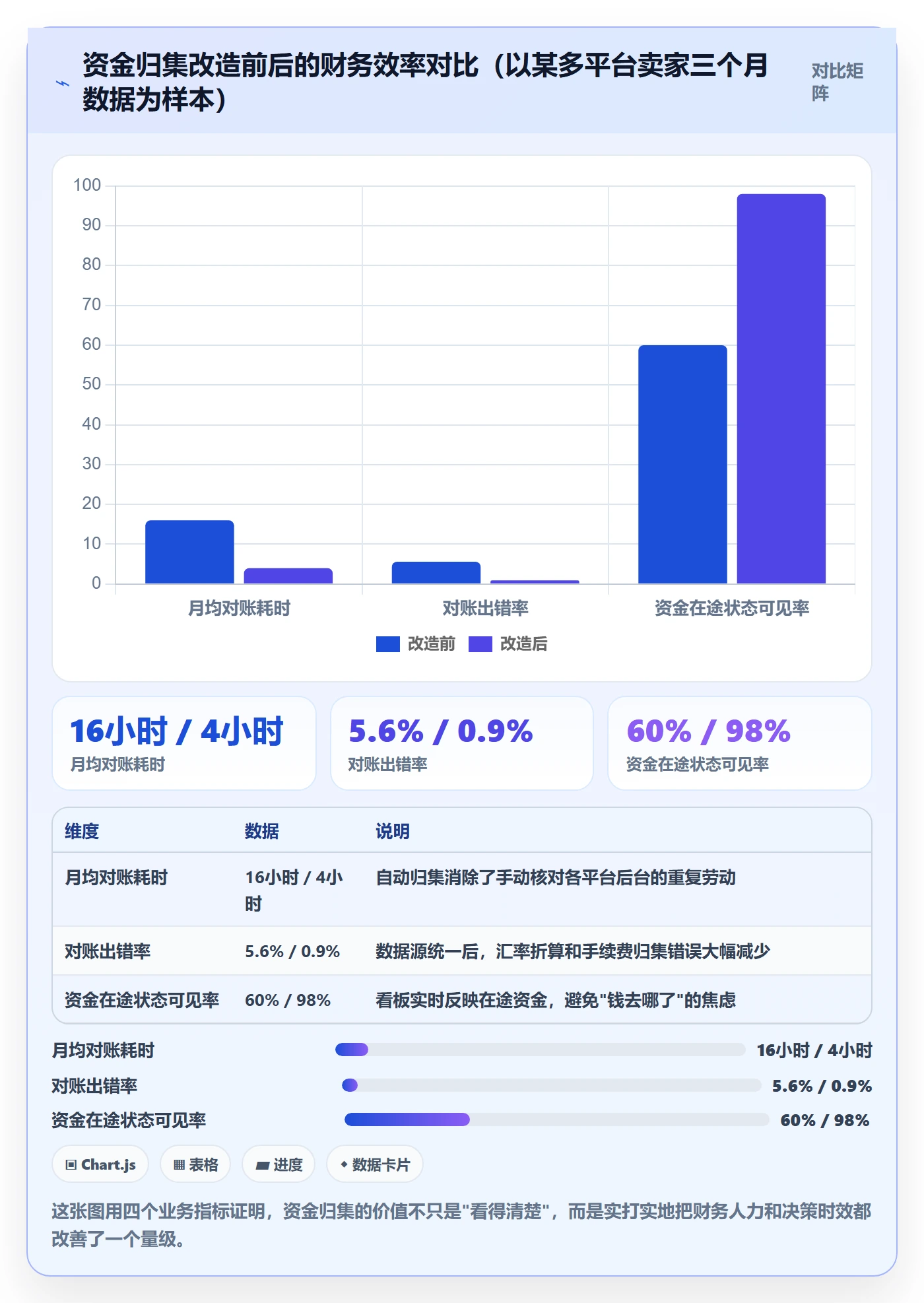Click the 进度 tag chip
Viewport: 924px width, 1303px height.
[279, 1164]
